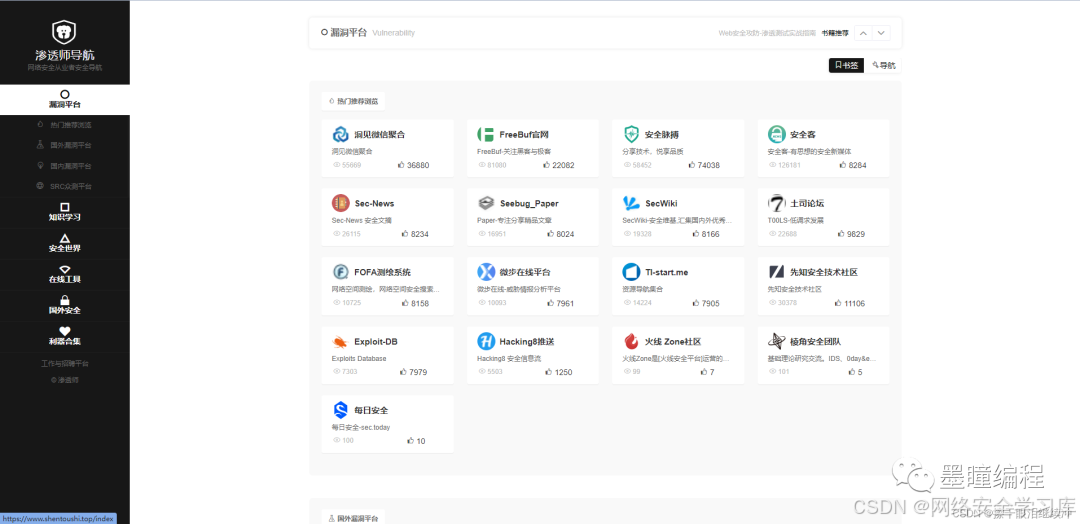The width and height of the screenshot is (1080, 524).
Task: Click the 书籍推荐 link in header
Action: point(835,33)
